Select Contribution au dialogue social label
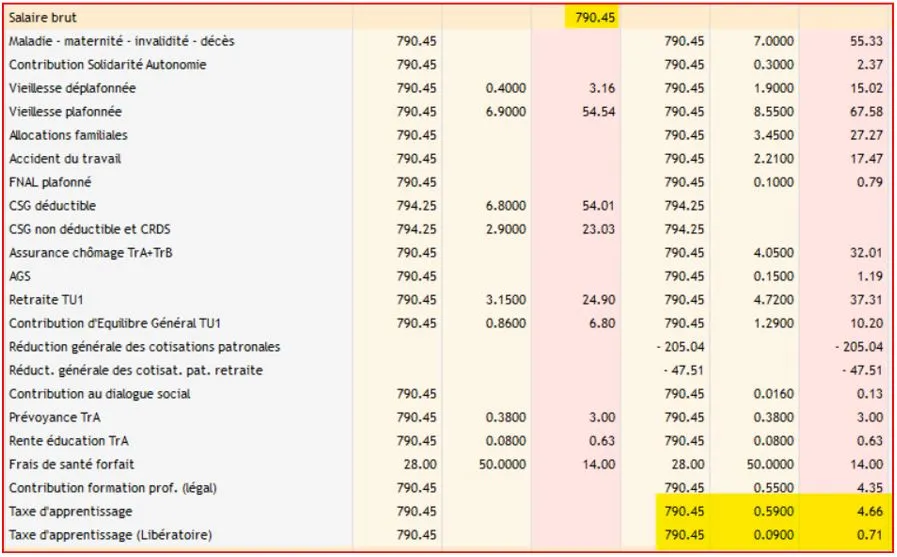 click(x=100, y=393)
